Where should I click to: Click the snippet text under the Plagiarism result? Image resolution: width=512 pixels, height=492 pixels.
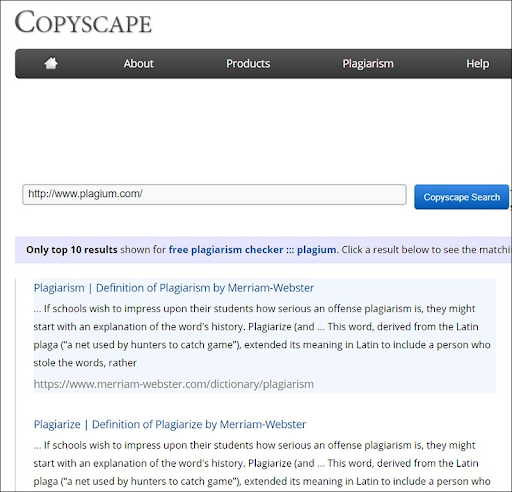[262, 336]
